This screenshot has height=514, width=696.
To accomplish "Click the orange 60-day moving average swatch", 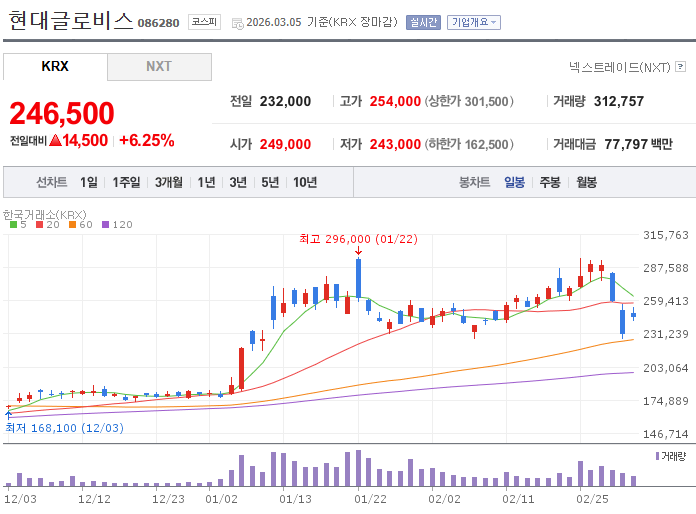I will click(72, 225).
